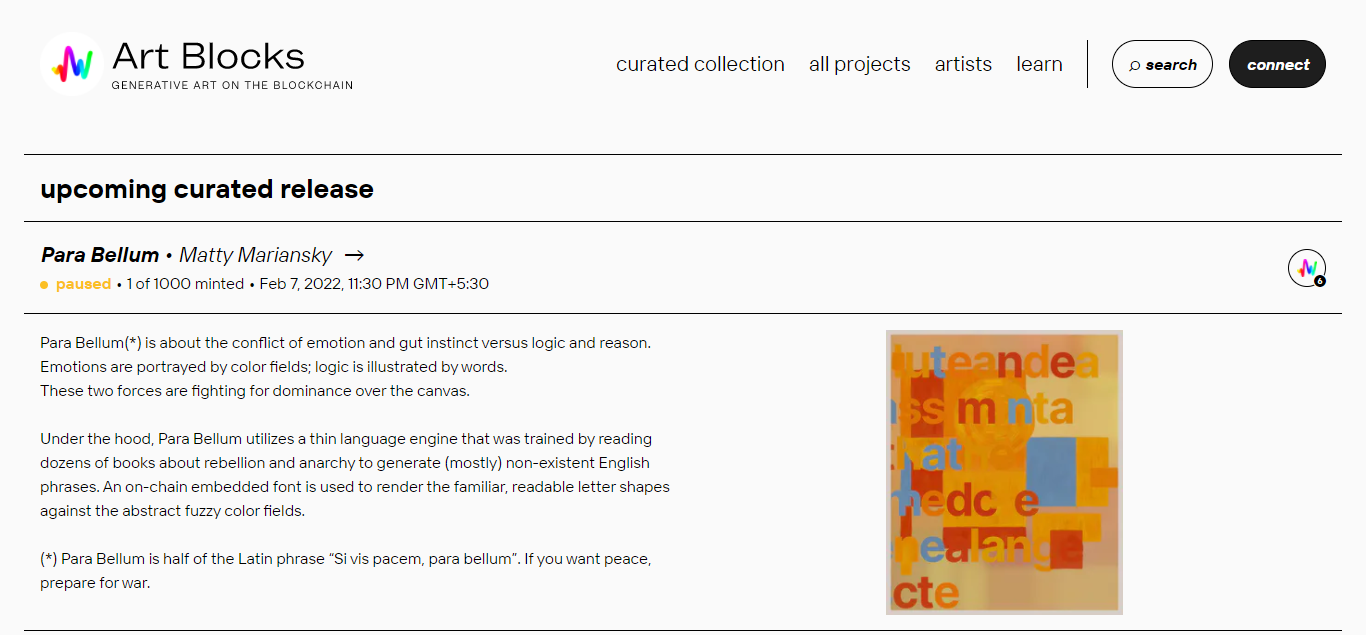This screenshot has width=1366, height=635.
Task: Open the curated collection menu item
Action: [x=700, y=64]
